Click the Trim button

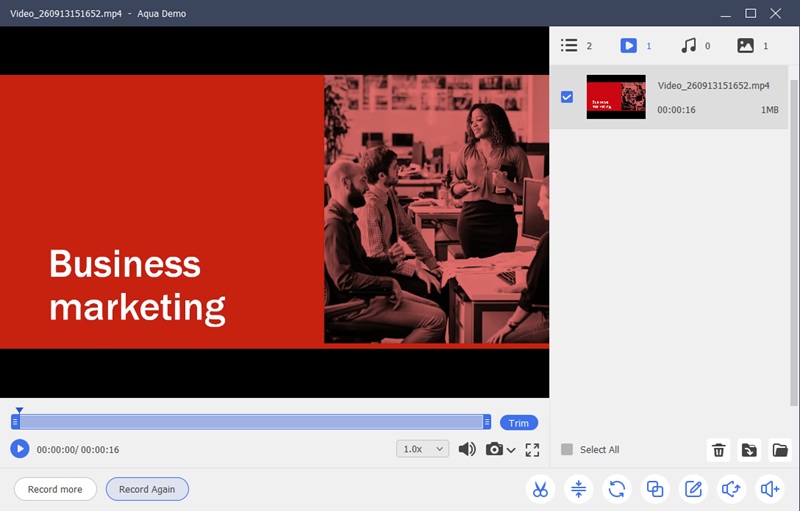tap(518, 423)
